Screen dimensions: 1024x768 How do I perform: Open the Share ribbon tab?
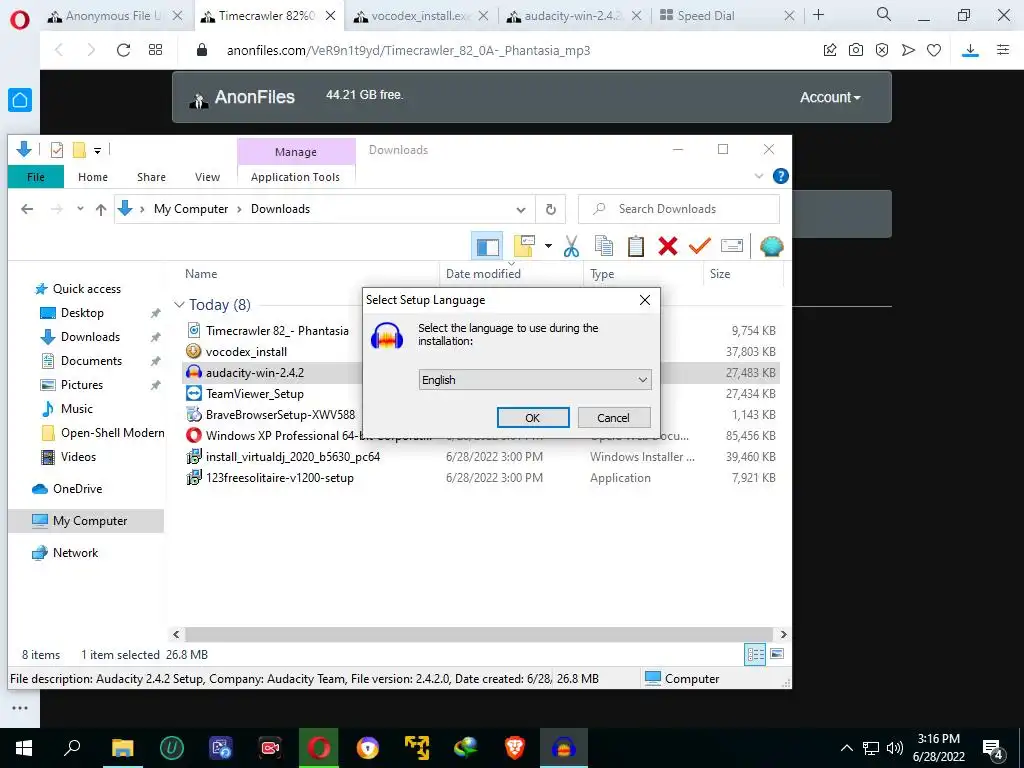tap(152, 177)
